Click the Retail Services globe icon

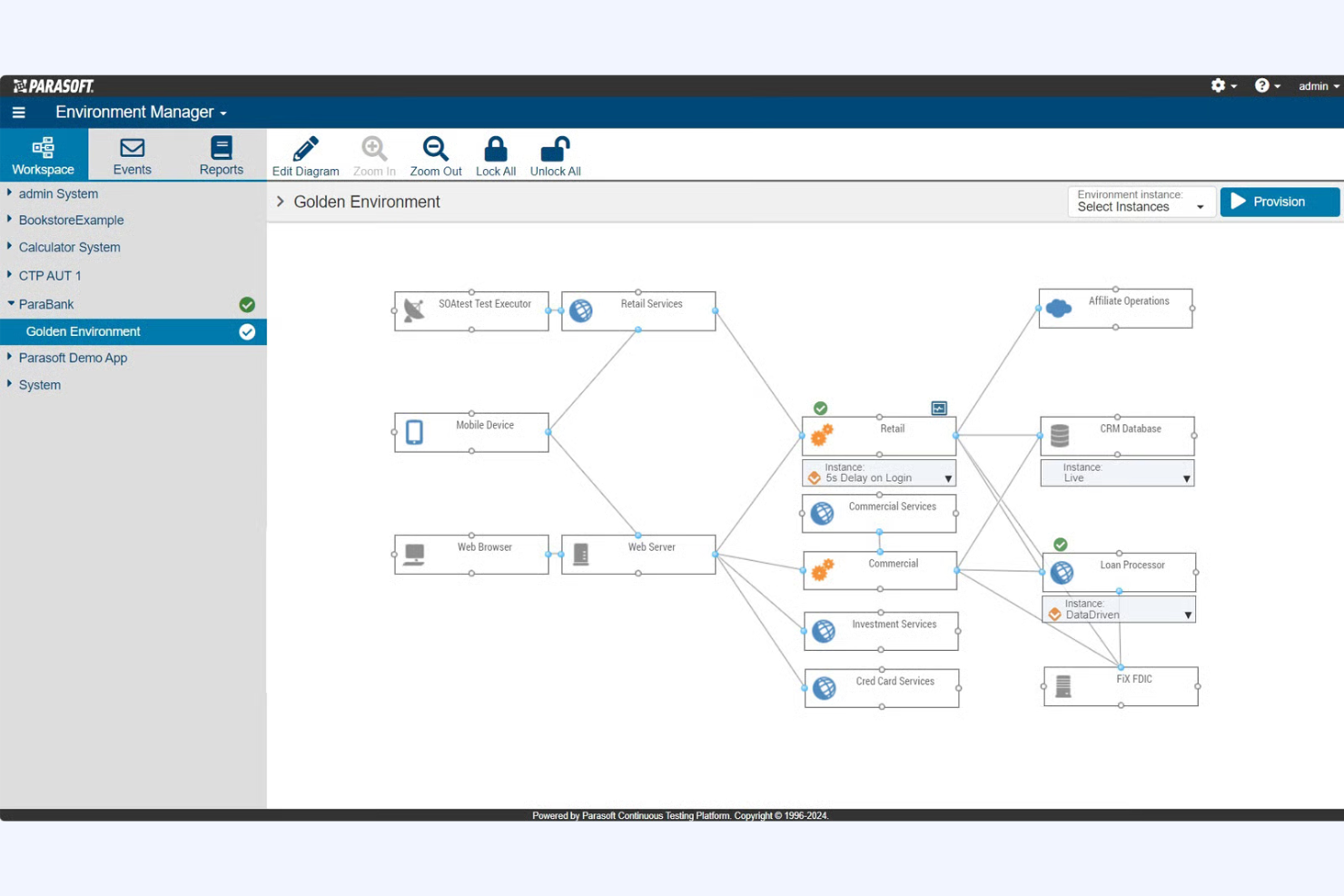pos(581,310)
